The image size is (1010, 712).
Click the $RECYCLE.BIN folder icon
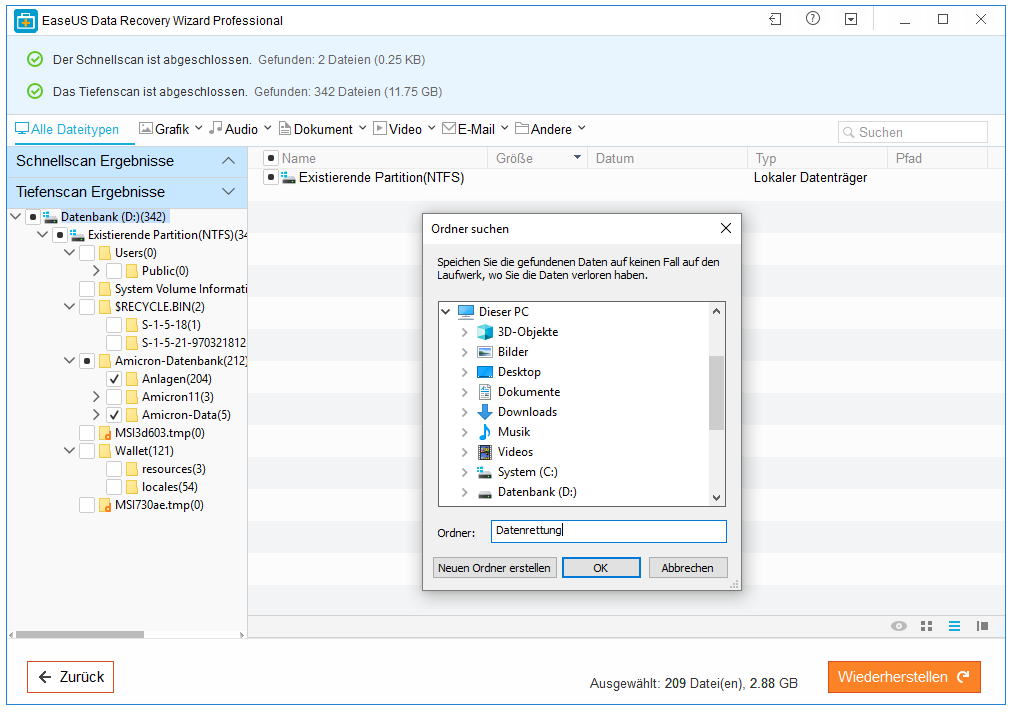pos(105,307)
